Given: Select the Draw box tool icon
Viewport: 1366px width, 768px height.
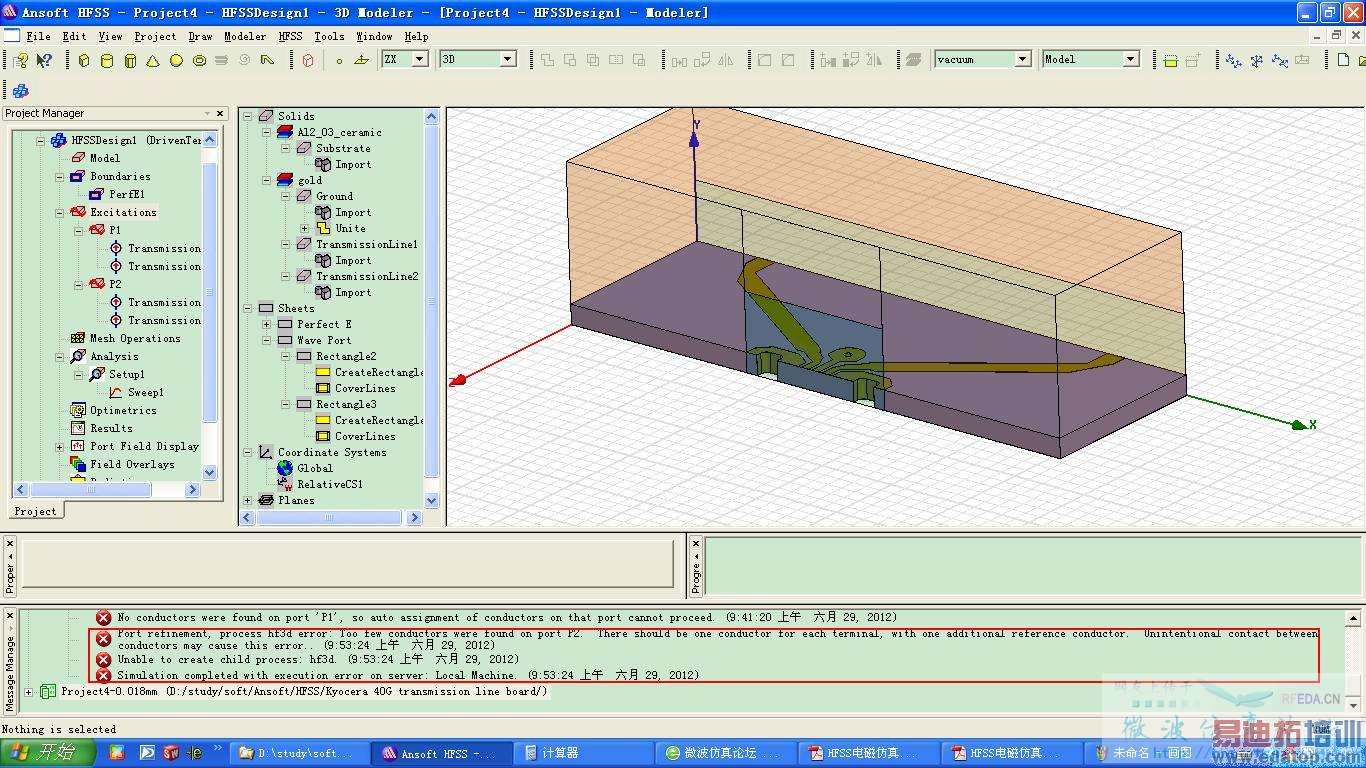Looking at the screenshot, I should pyautogui.click(x=84, y=60).
